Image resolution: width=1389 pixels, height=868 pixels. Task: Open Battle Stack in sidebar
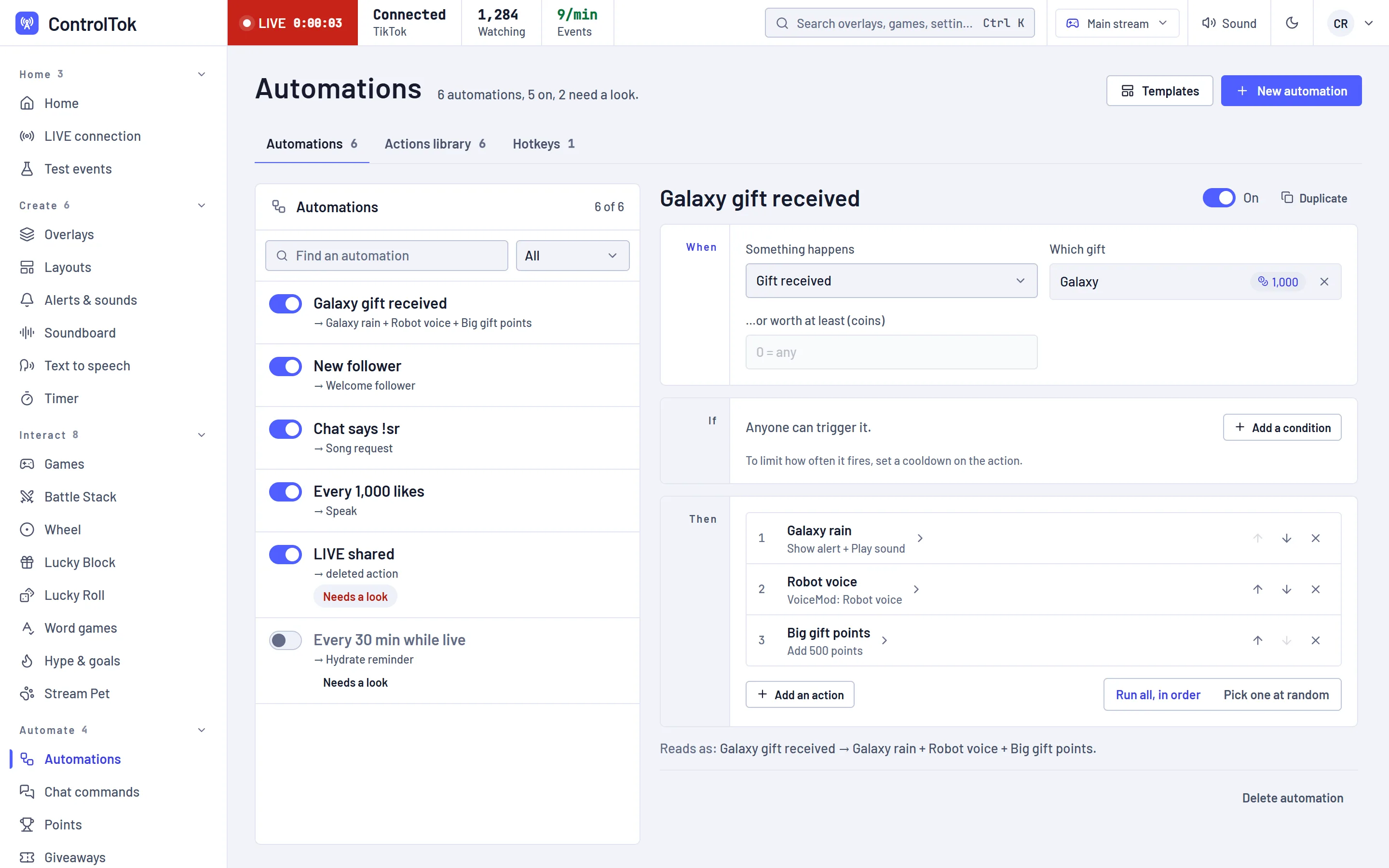pos(81,497)
